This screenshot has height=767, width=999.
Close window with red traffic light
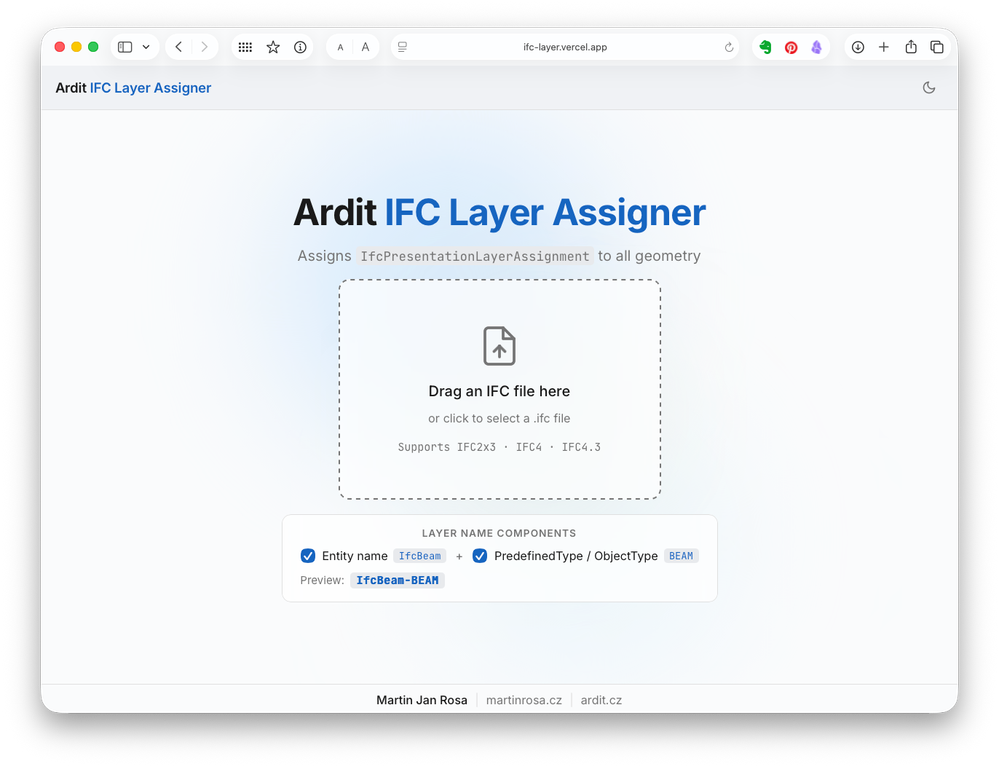pyautogui.click(x=60, y=47)
